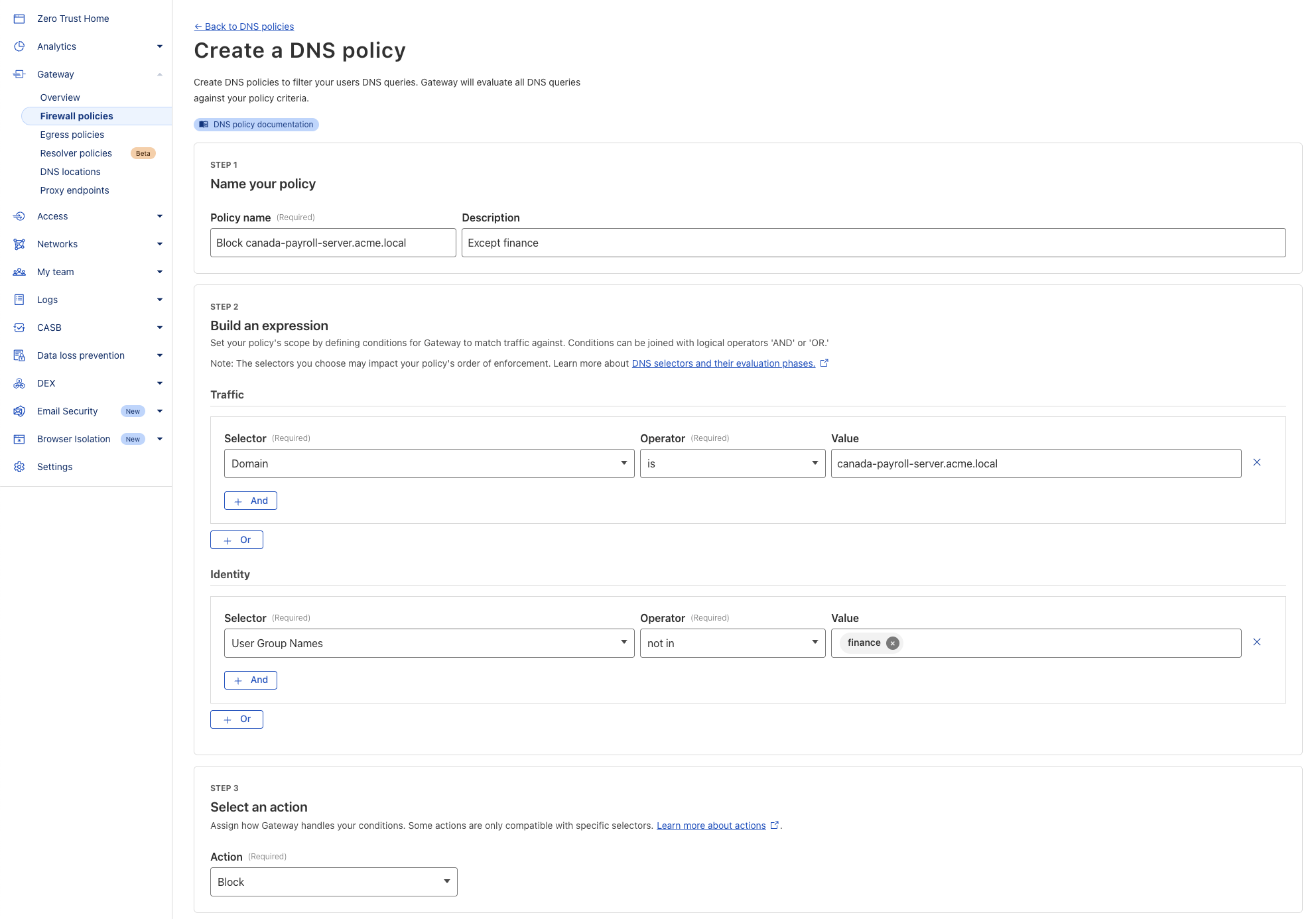Click the Data loss prevention icon
The image size is (1316, 919).
(x=19, y=355)
